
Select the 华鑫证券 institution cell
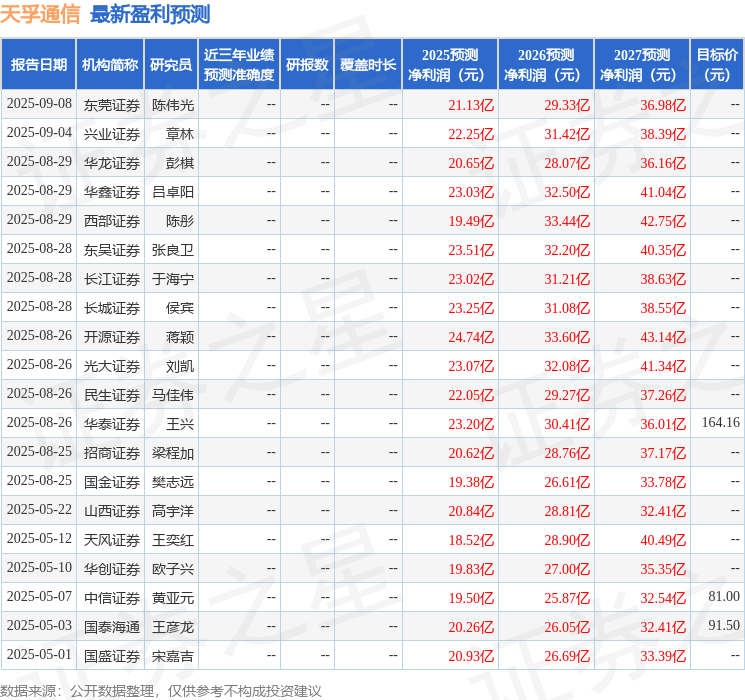pyautogui.click(x=112, y=192)
